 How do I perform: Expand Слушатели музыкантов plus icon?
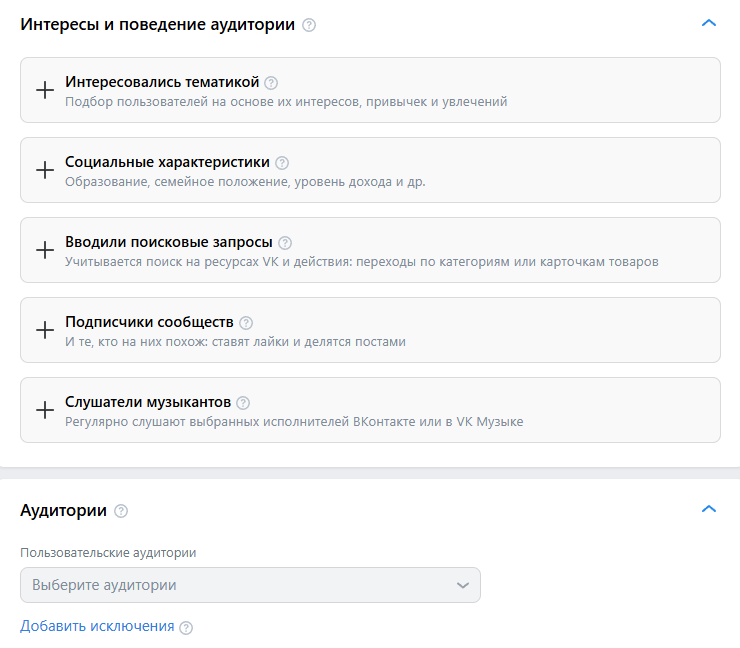[45, 410]
